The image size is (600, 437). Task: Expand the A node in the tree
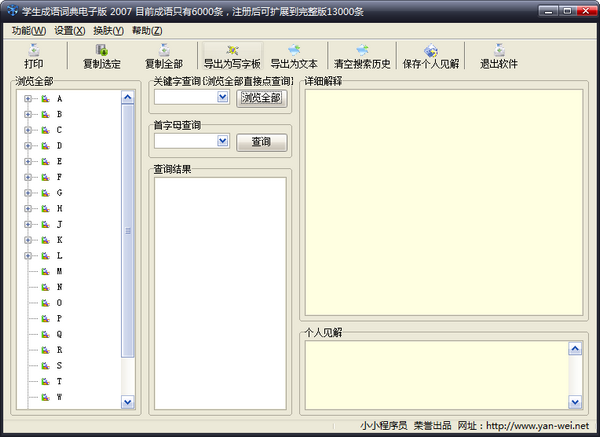(x=27, y=99)
